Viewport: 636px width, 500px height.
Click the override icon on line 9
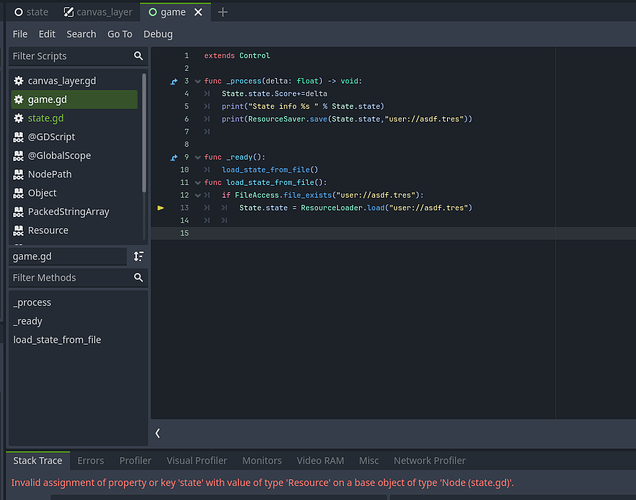(x=174, y=157)
